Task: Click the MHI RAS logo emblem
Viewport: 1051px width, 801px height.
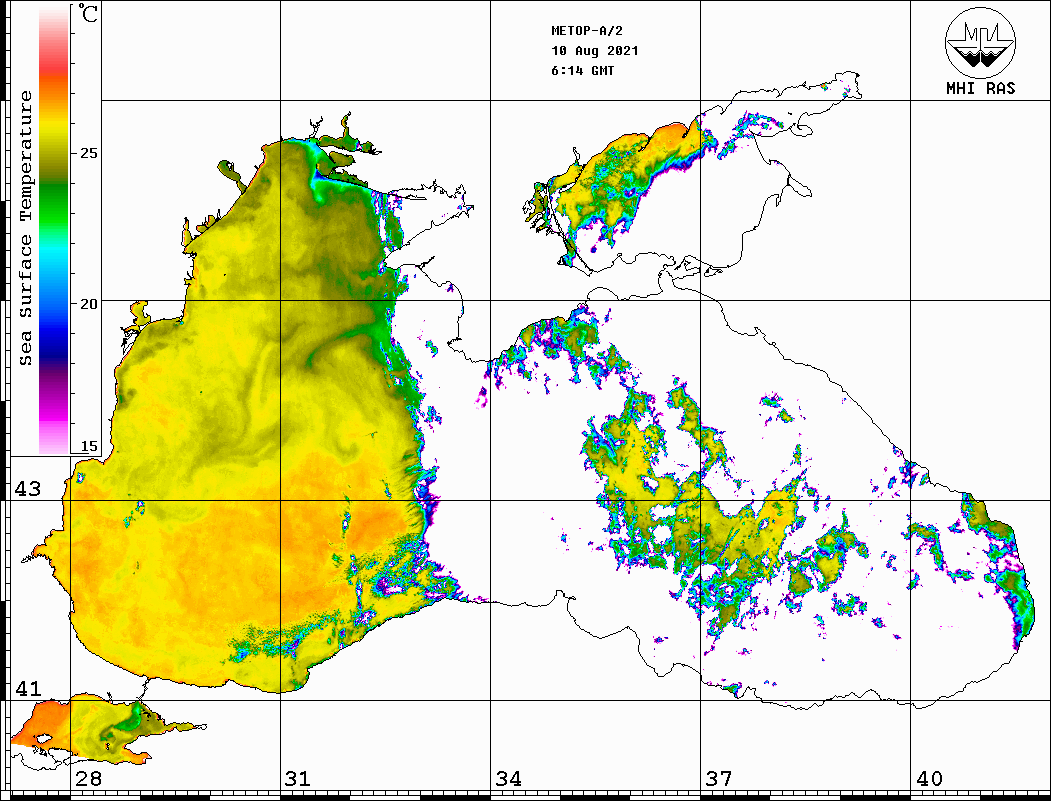Action: [x=980, y=42]
